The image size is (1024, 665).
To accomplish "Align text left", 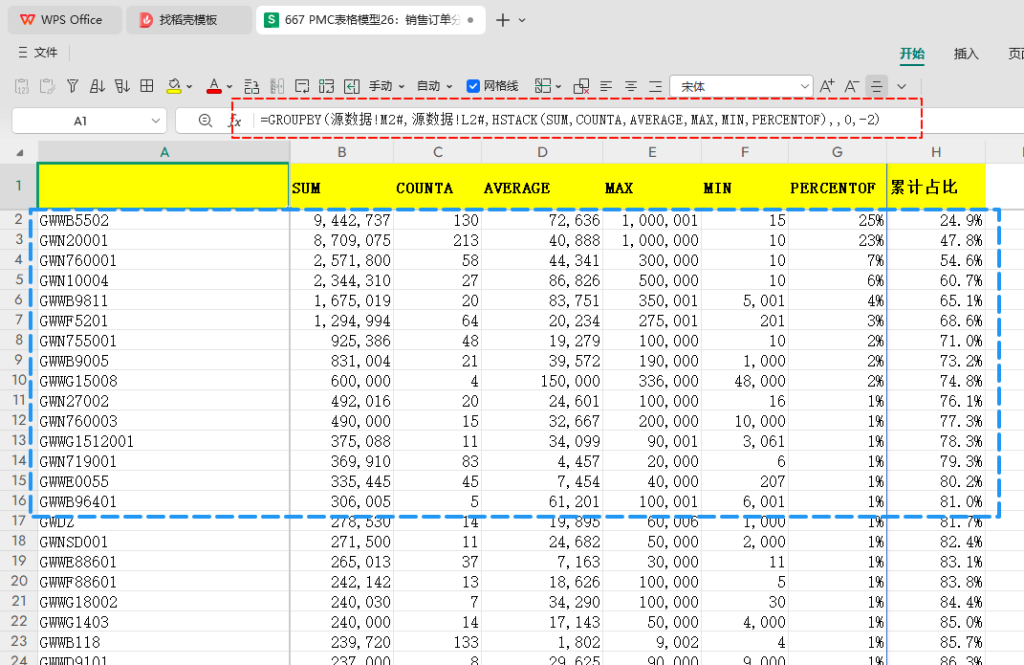I will coord(606,86).
